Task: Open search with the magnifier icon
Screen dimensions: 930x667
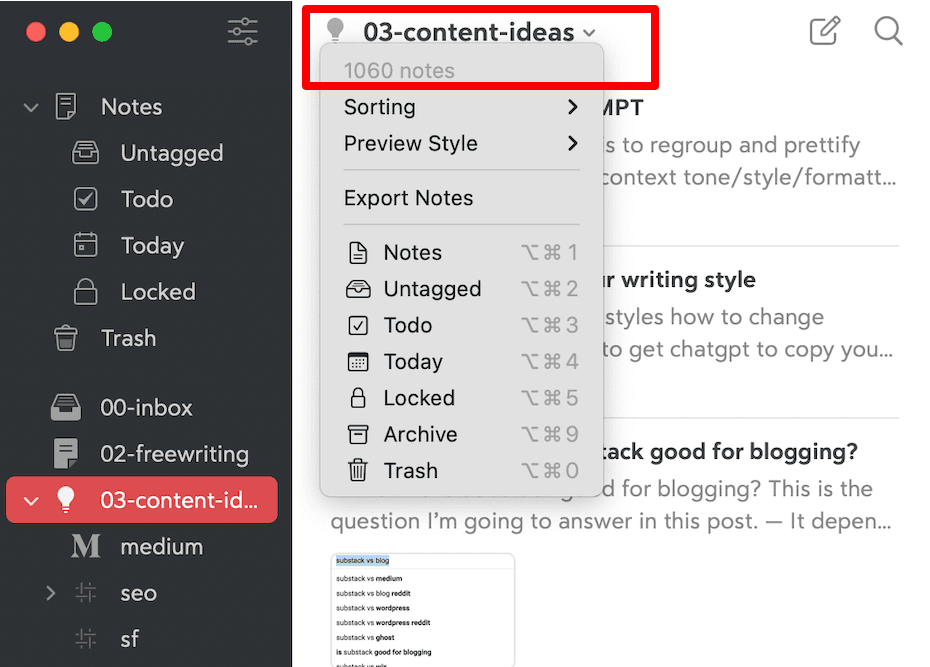Action: 888,31
